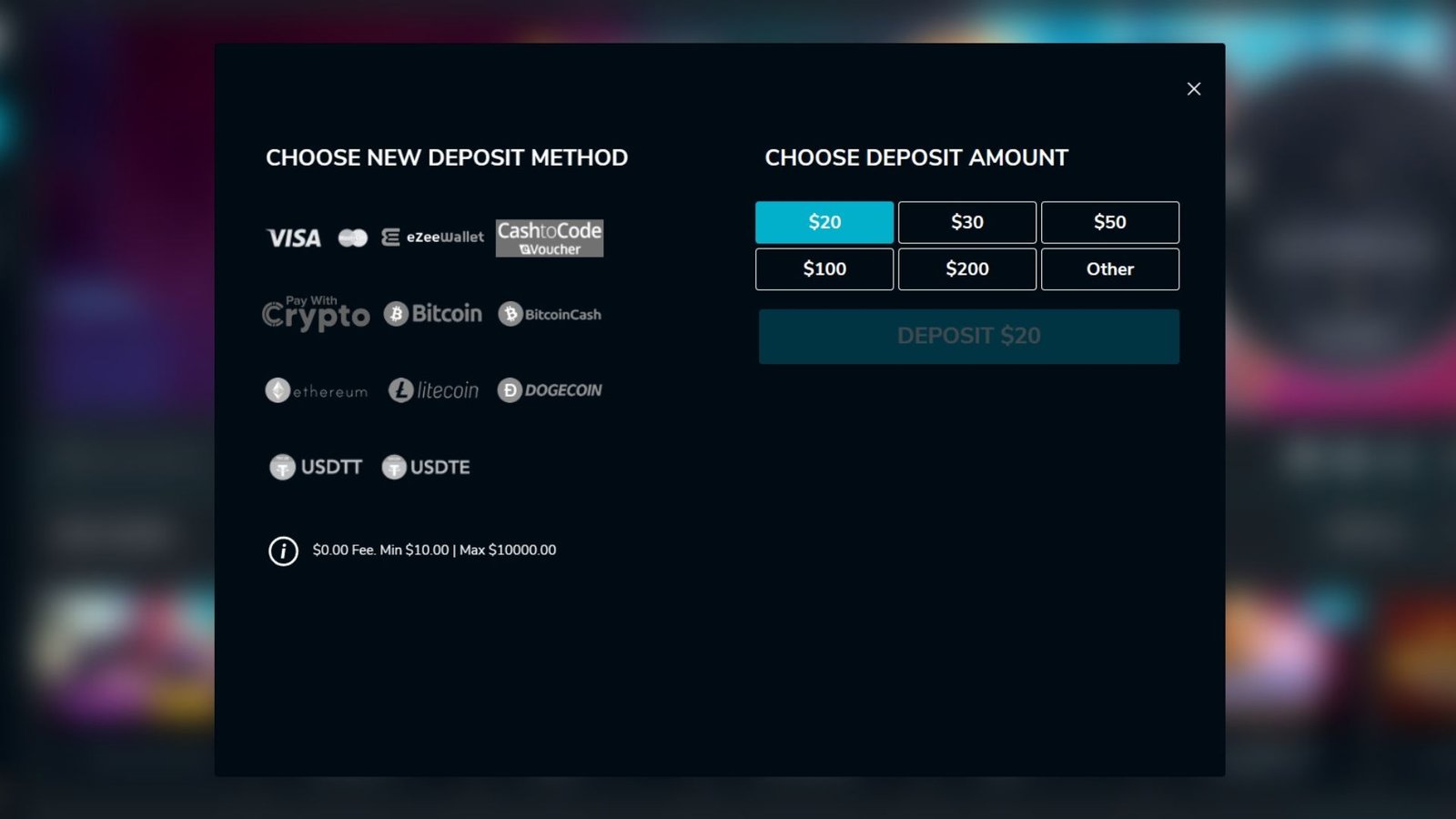Choose the Pay With Crypto option
The width and height of the screenshot is (1456, 819).
[x=316, y=314]
